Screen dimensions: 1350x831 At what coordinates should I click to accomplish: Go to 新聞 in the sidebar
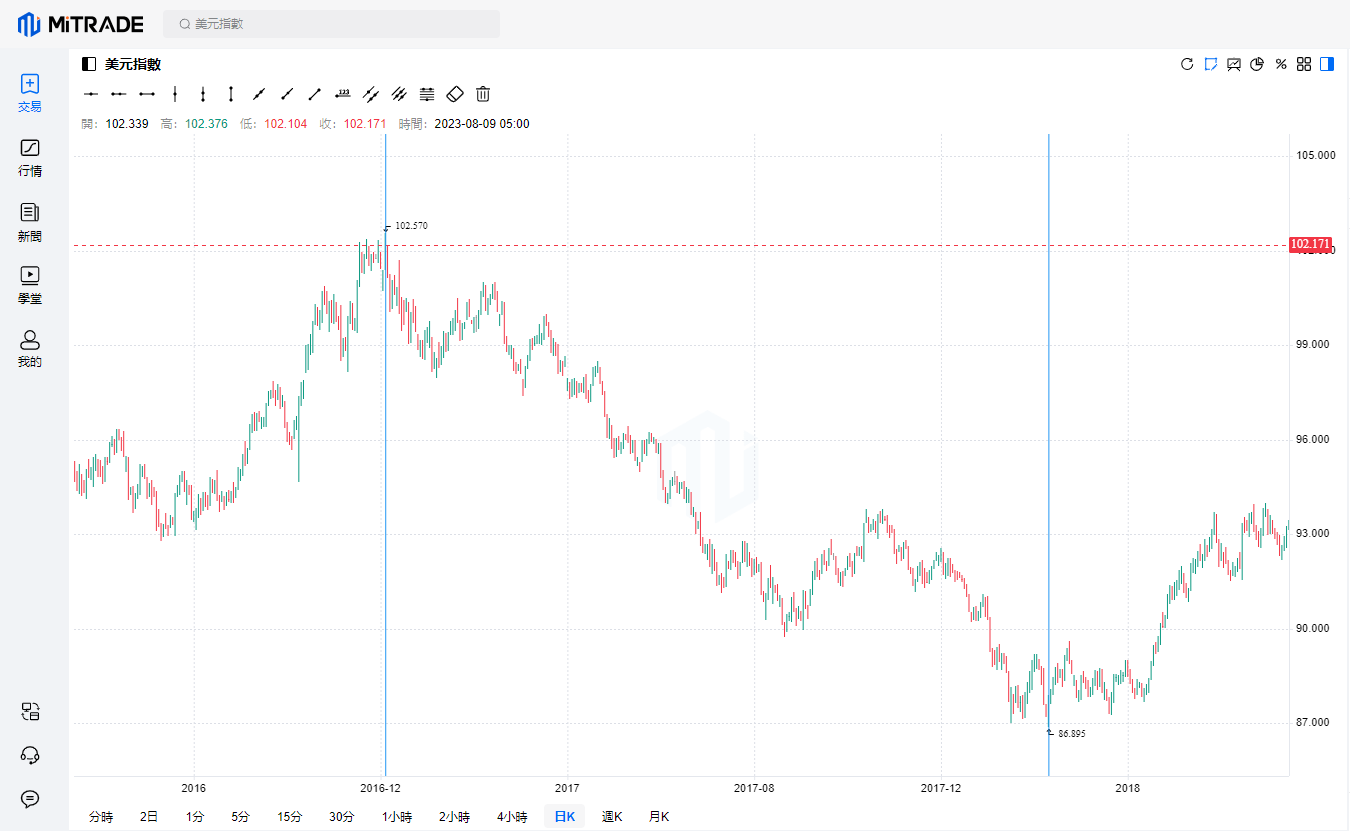point(30,221)
